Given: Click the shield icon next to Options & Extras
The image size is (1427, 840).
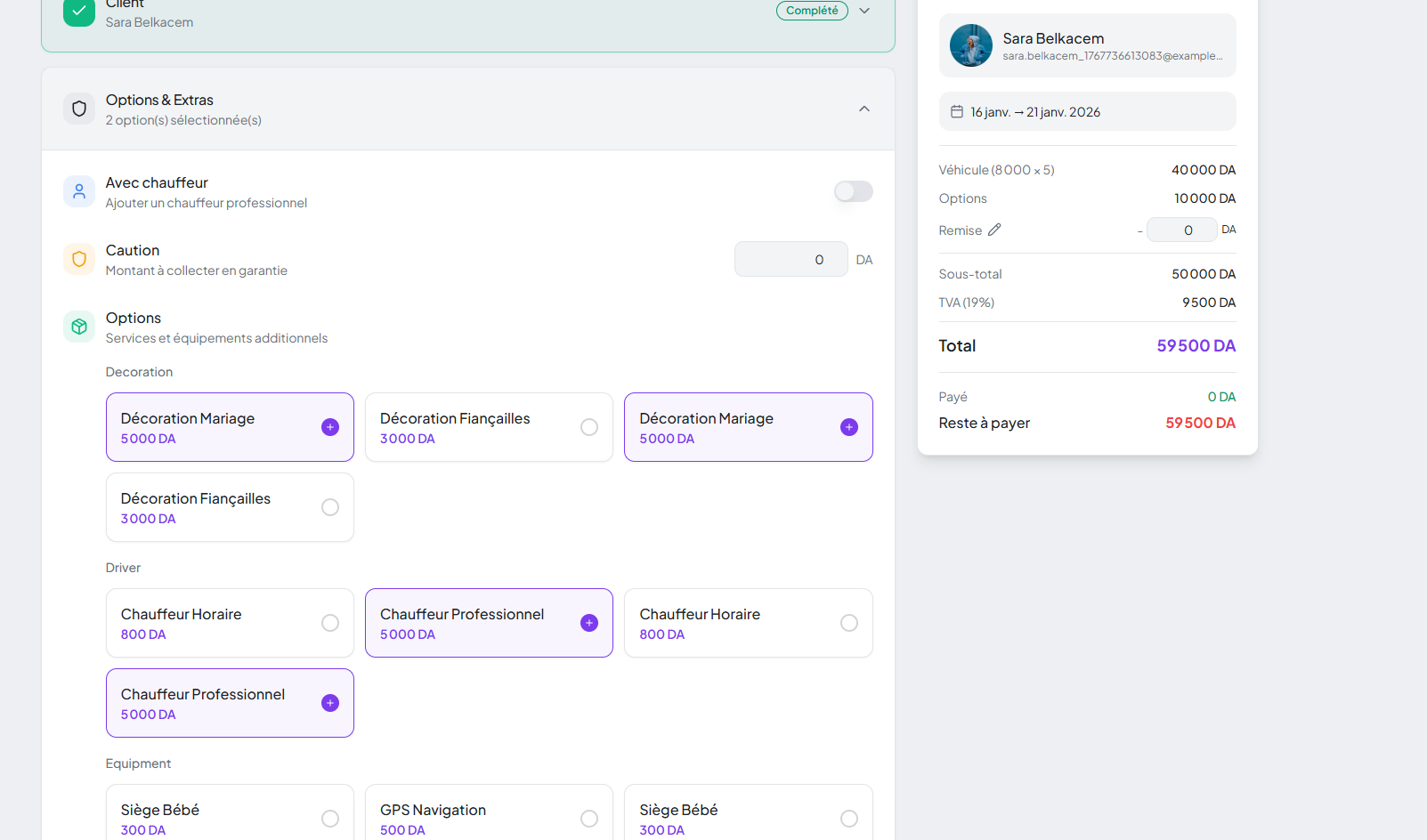Looking at the screenshot, I should pos(79,109).
